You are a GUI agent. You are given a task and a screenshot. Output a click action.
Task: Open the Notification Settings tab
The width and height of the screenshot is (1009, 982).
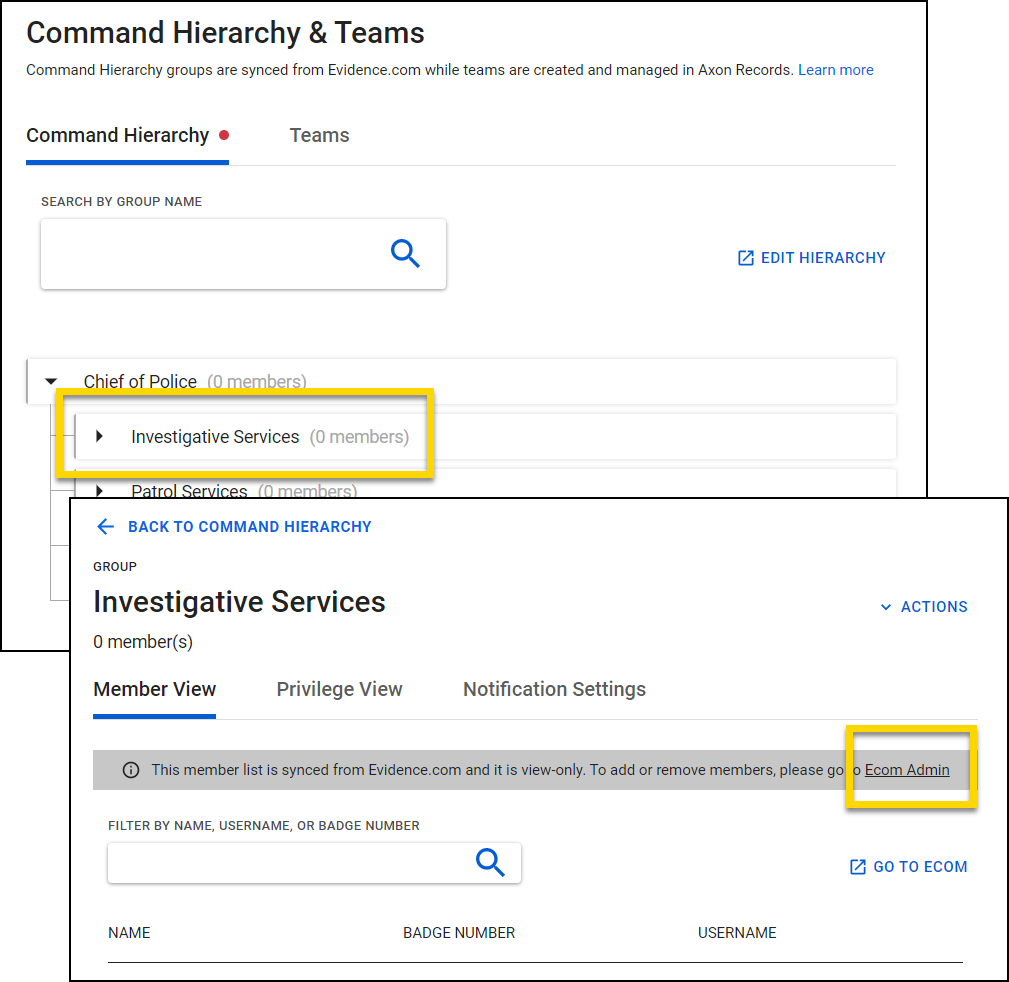pyautogui.click(x=554, y=689)
